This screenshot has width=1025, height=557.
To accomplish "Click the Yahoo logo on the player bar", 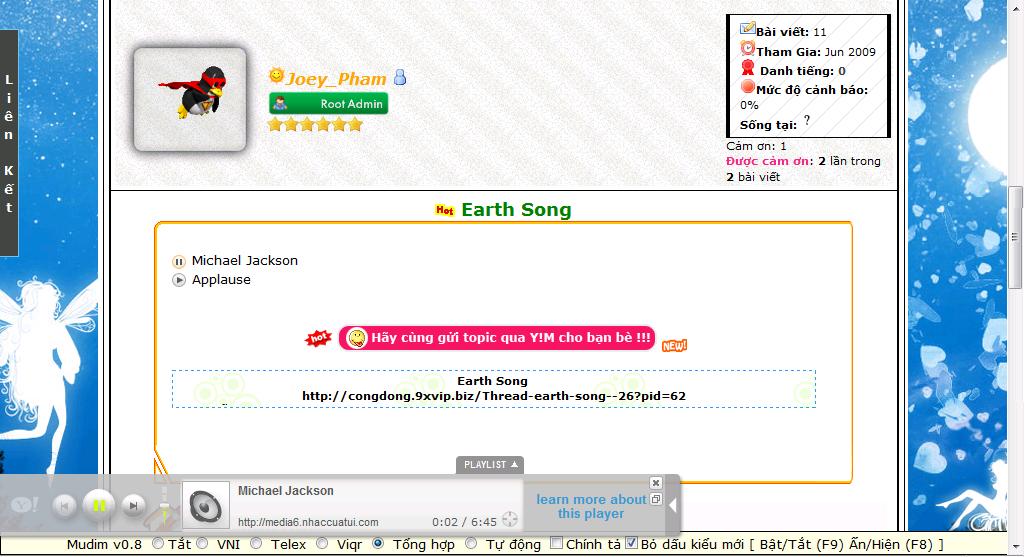I will 24,507.
